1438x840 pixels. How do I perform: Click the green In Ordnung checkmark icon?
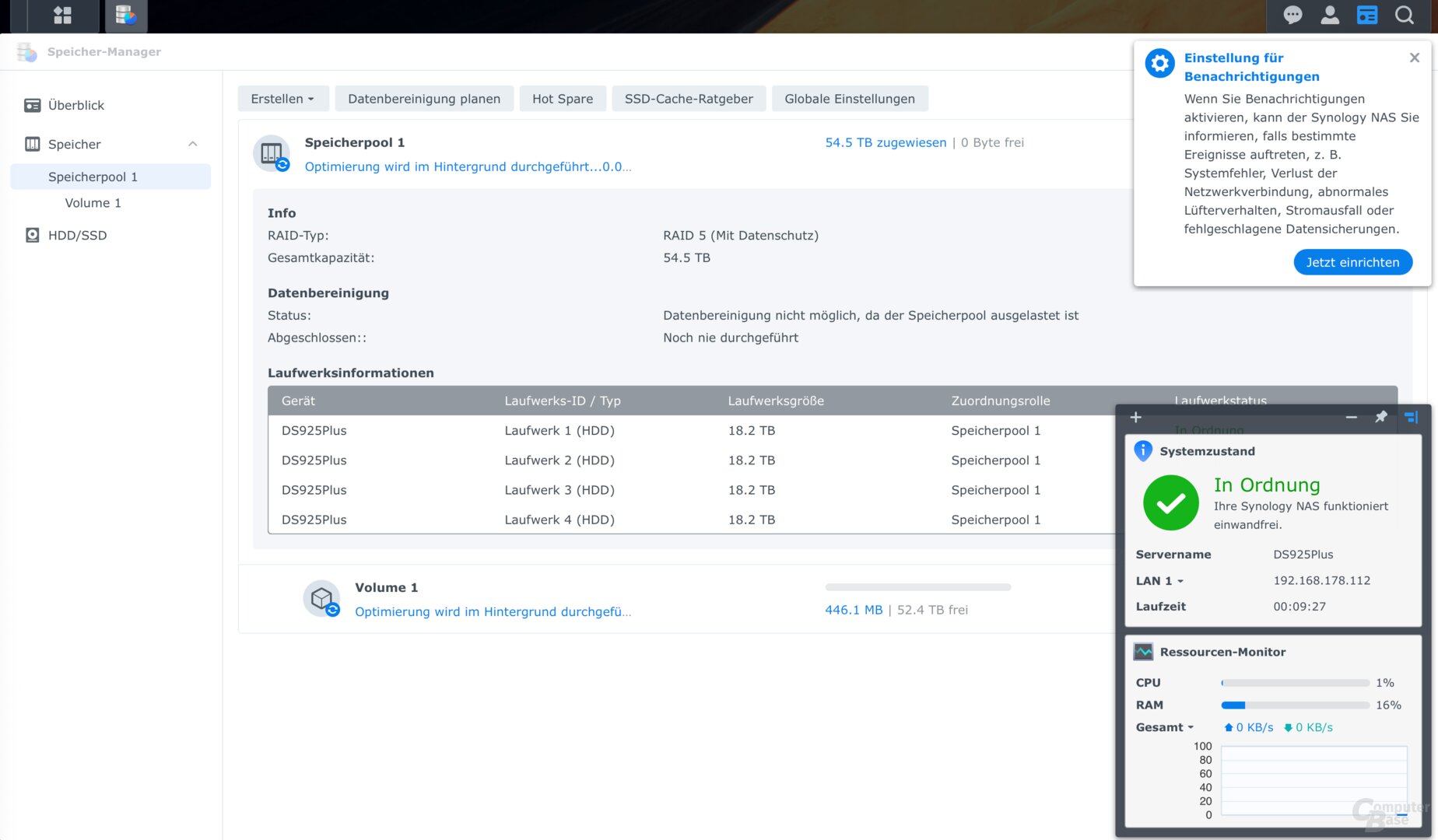(1171, 503)
